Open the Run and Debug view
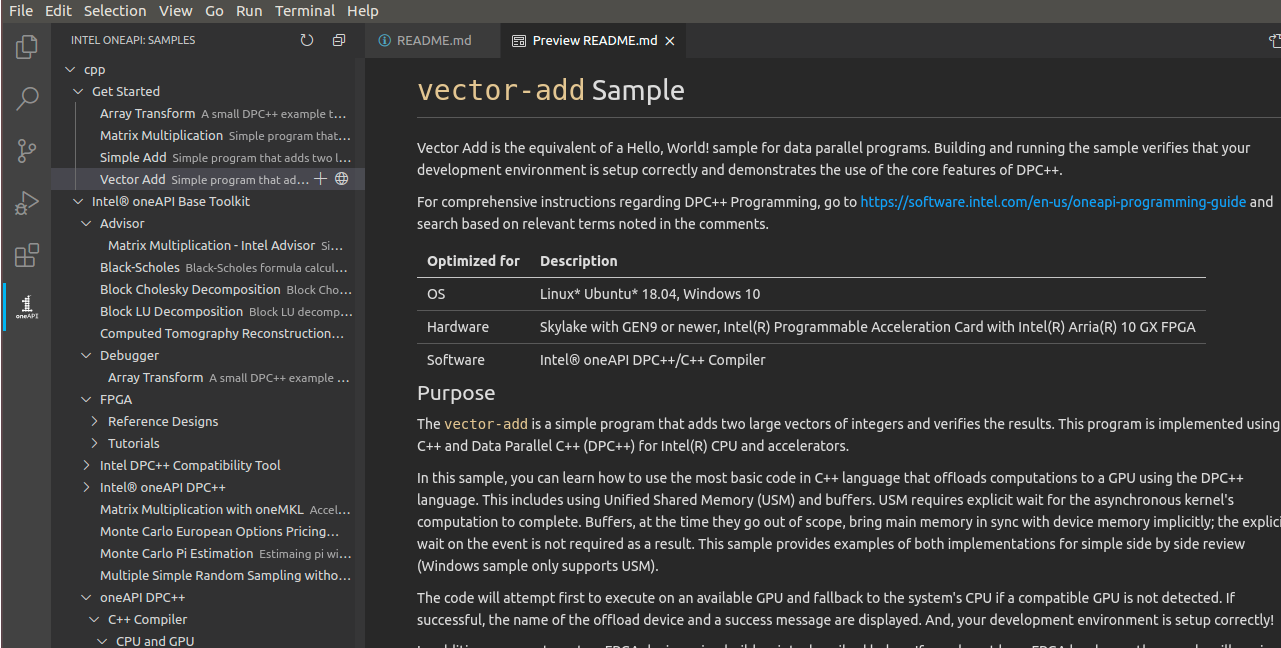 tap(27, 203)
